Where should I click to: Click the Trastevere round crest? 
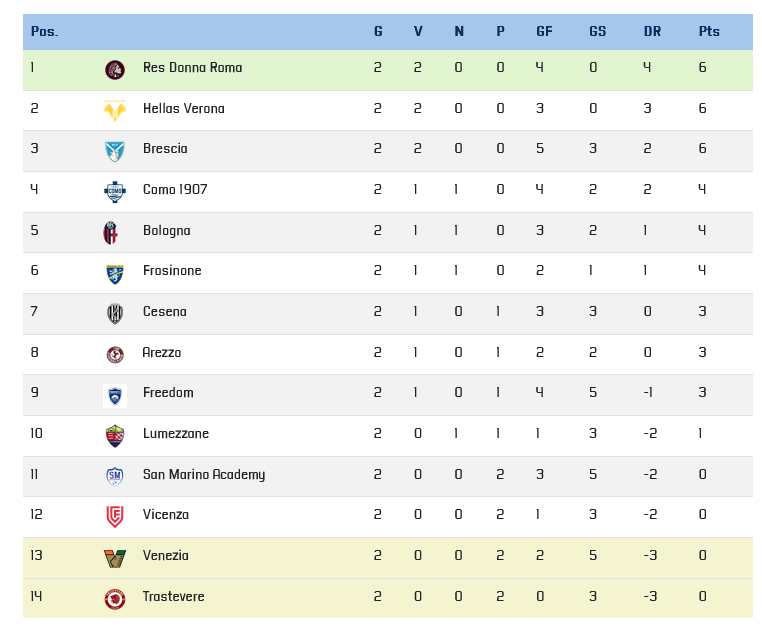[115, 599]
